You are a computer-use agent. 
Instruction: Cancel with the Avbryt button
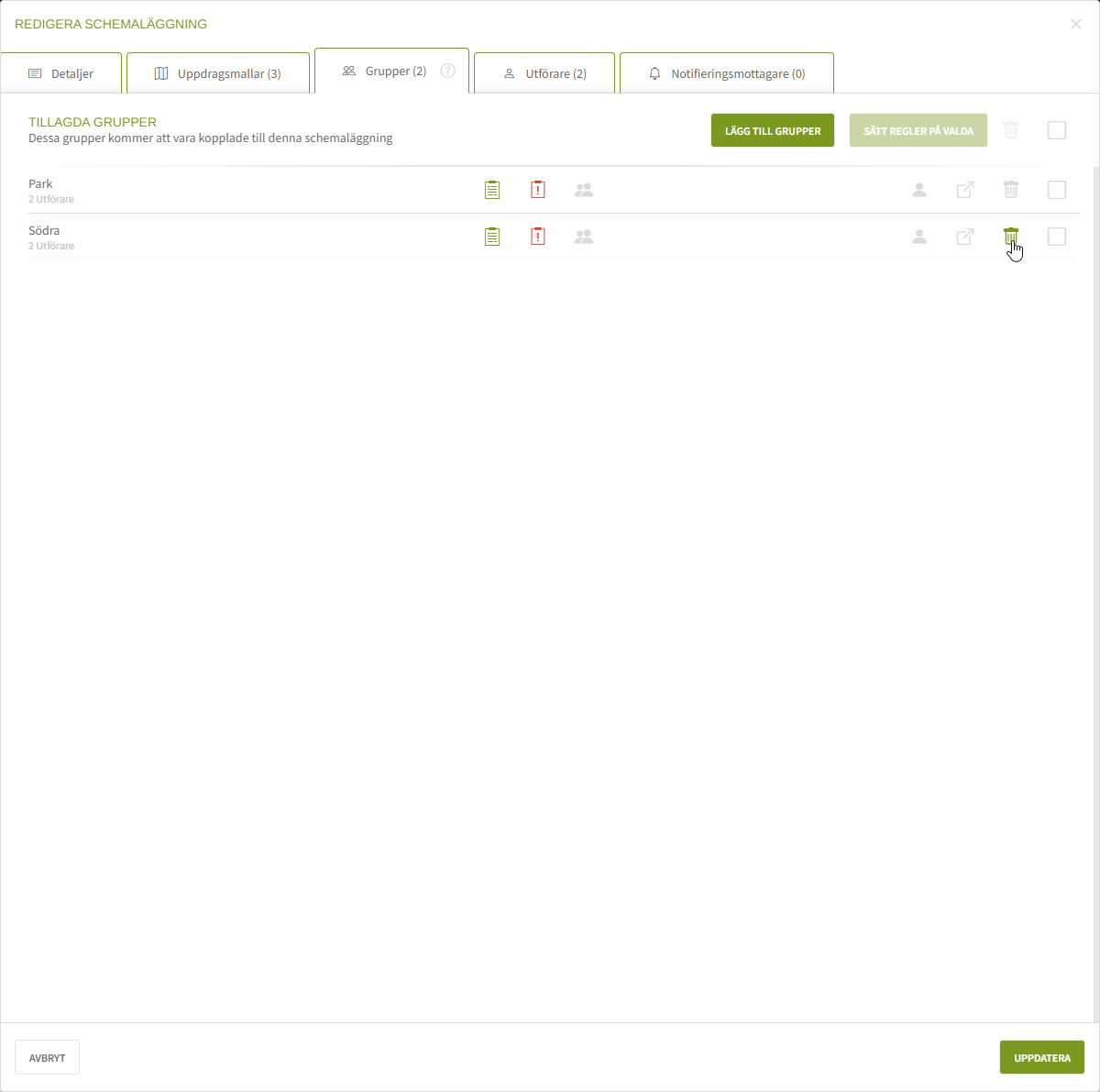(x=47, y=1057)
